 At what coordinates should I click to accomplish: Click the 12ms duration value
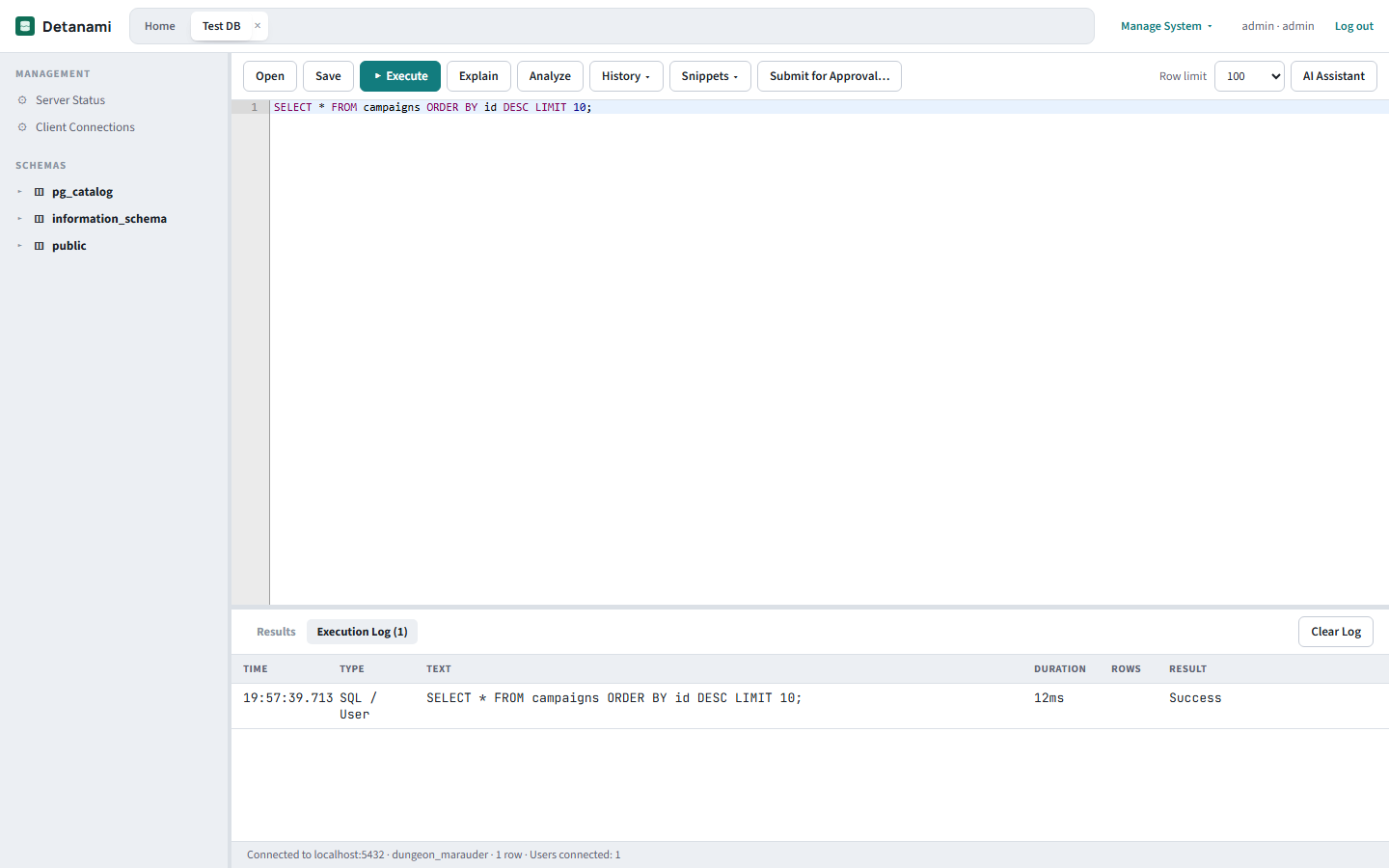[x=1049, y=698]
